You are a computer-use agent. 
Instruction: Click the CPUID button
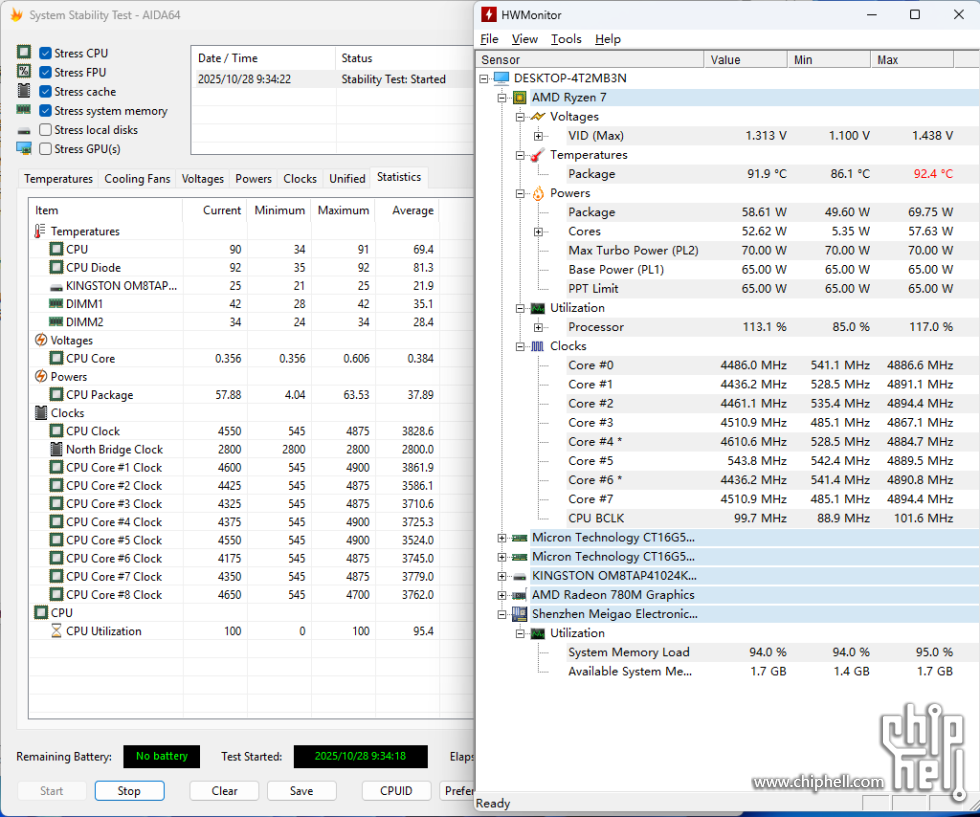click(396, 790)
